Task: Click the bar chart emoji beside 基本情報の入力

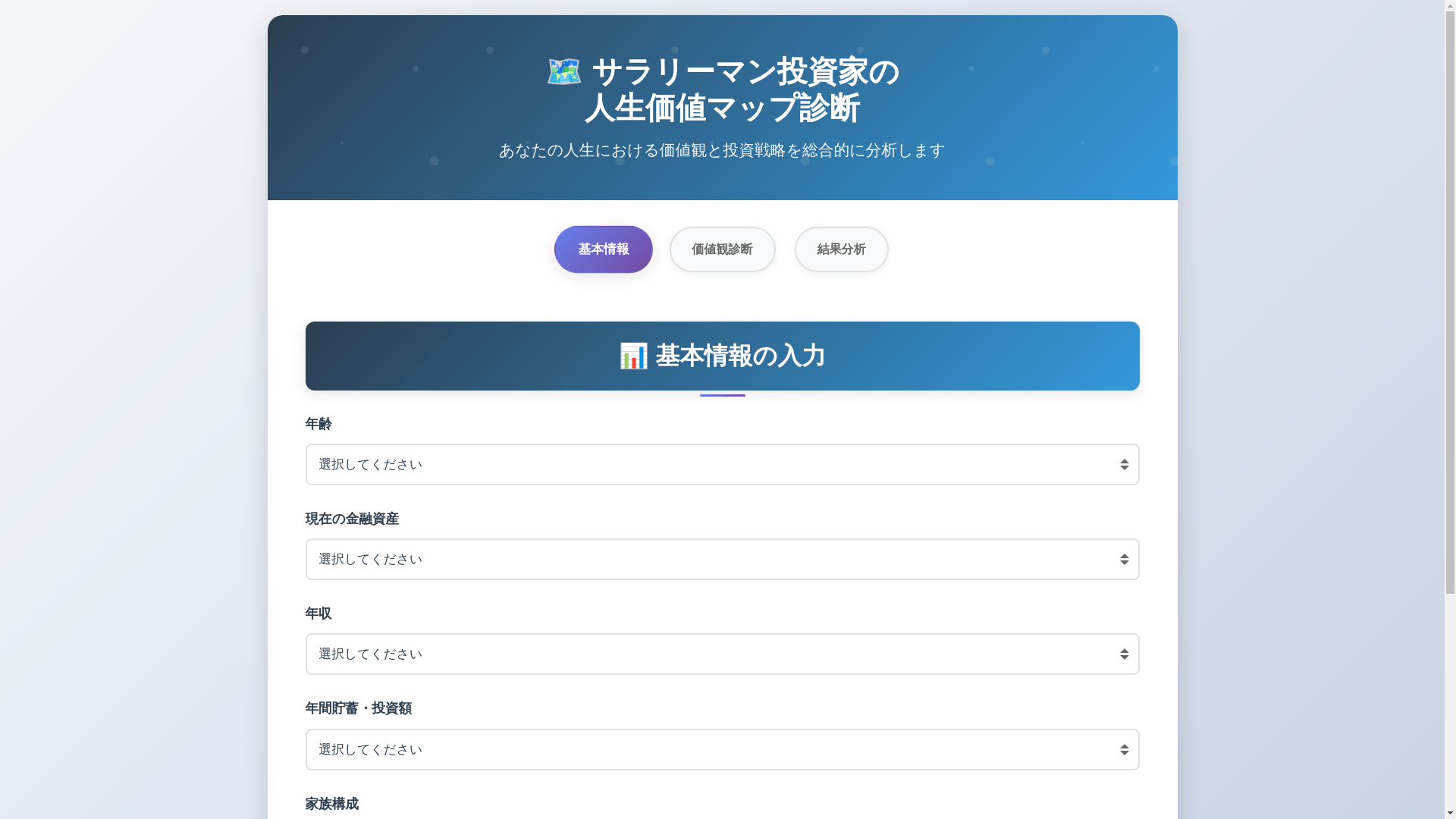Action: coord(633,356)
